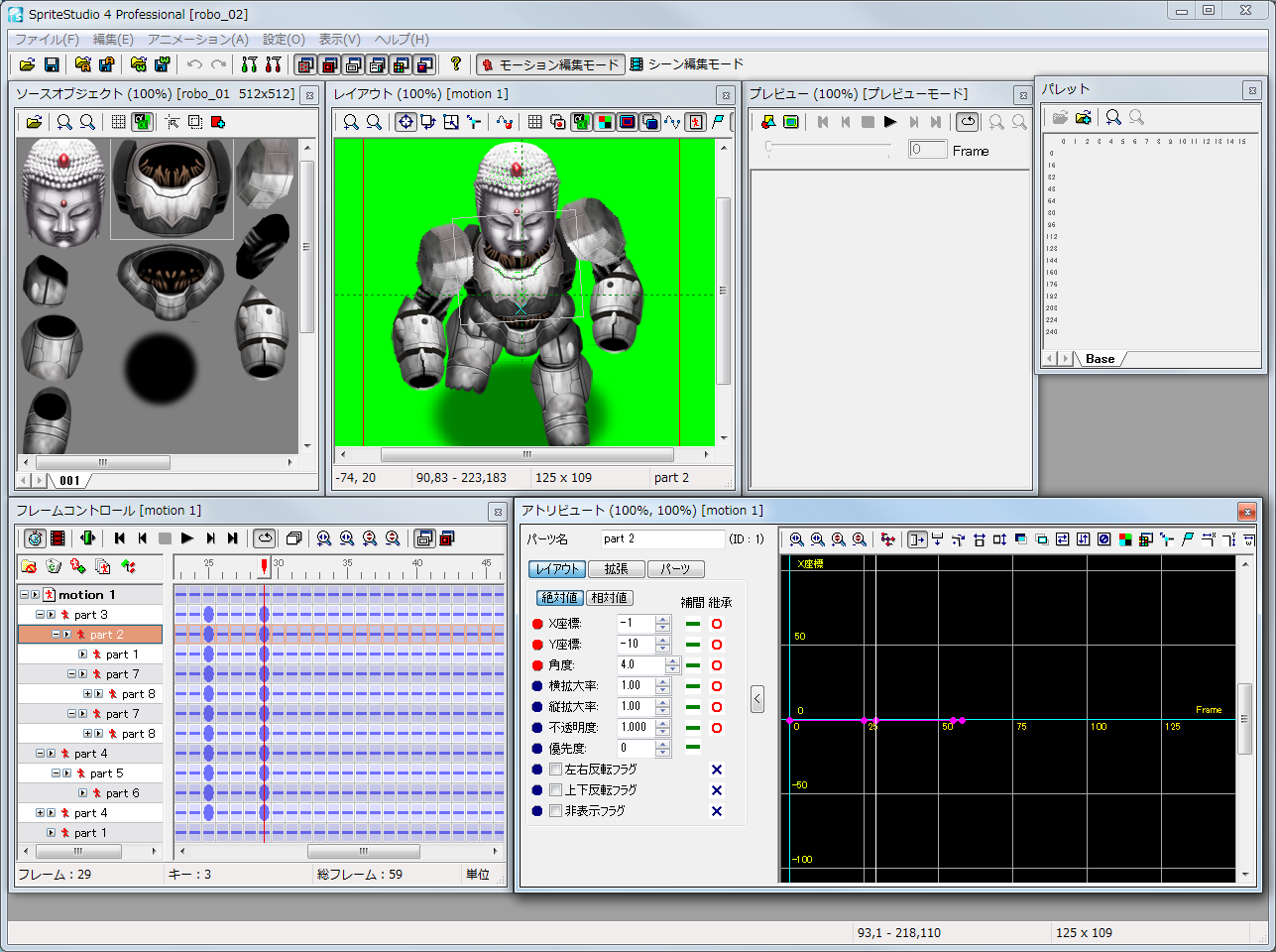Collapse the motion 1 tree node

tap(24, 595)
